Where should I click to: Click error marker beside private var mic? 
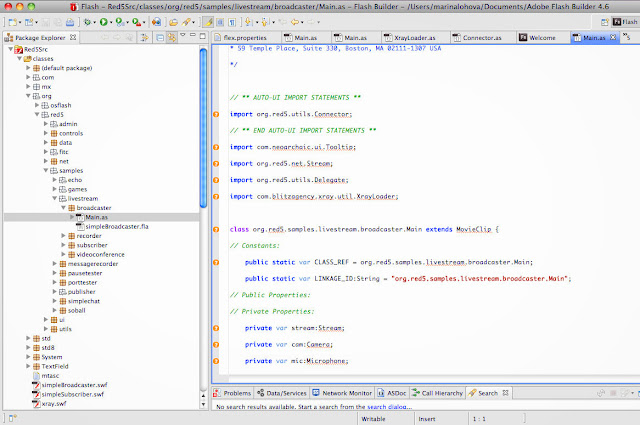tap(216, 361)
